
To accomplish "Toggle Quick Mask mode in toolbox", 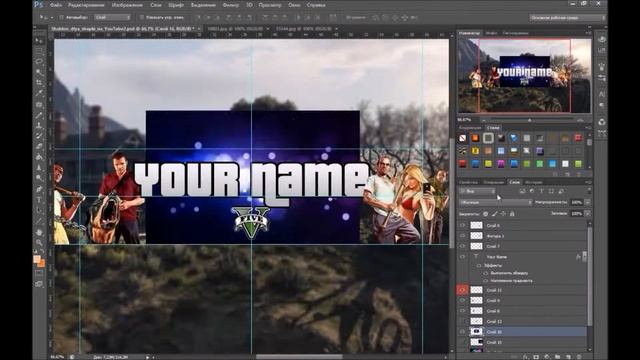I will click(39, 273).
